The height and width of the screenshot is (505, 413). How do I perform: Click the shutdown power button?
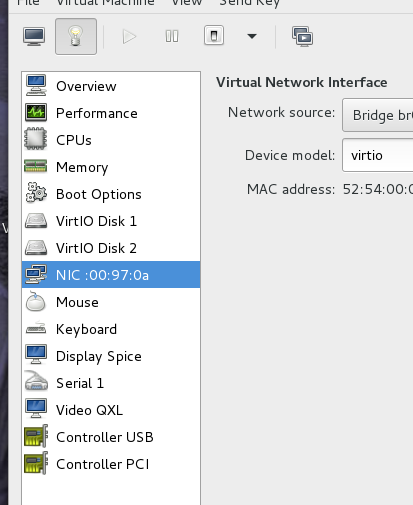[214, 36]
